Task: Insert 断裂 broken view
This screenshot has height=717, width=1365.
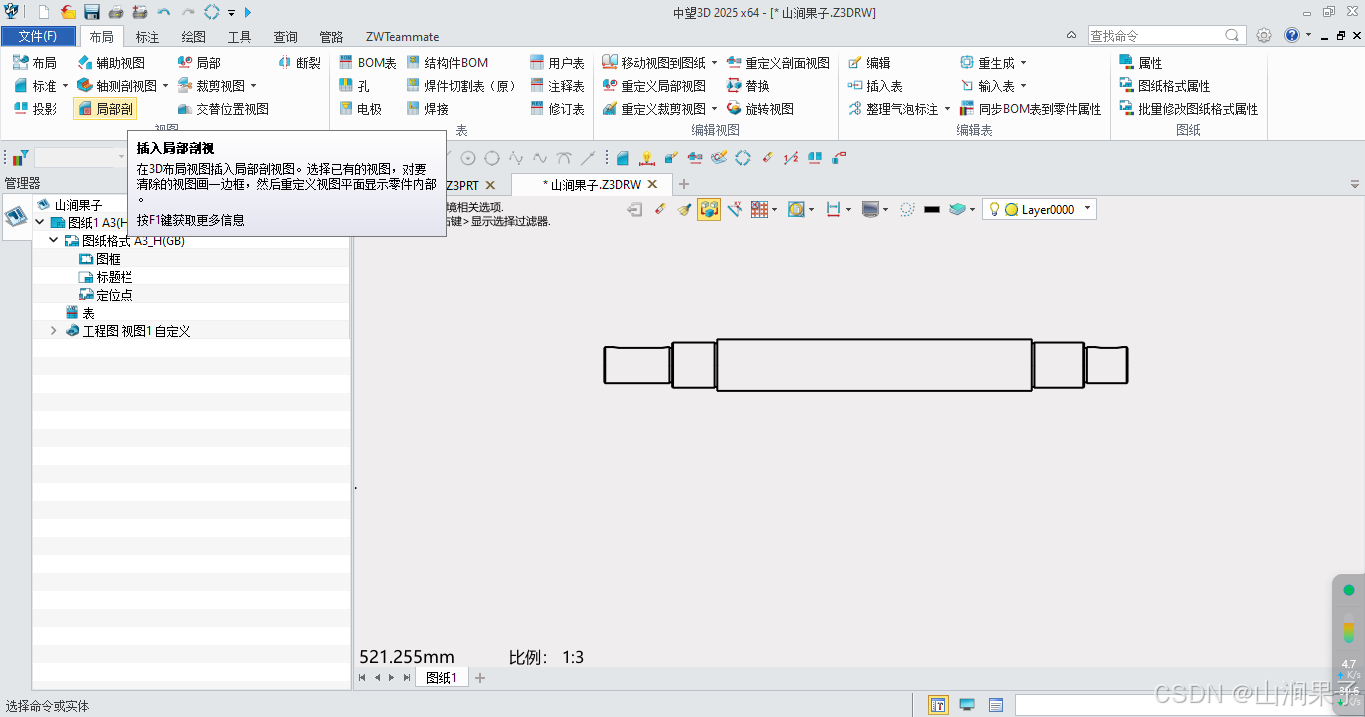Action: coord(300,63)
